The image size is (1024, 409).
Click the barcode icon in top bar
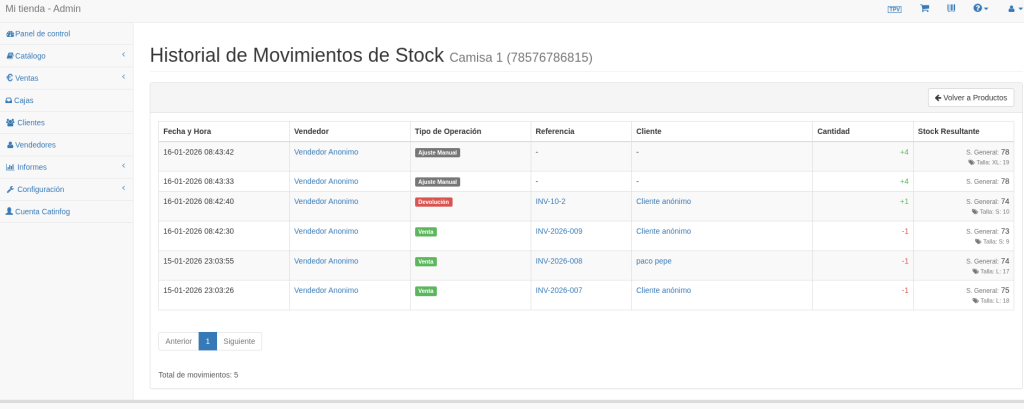coord(951,8)
